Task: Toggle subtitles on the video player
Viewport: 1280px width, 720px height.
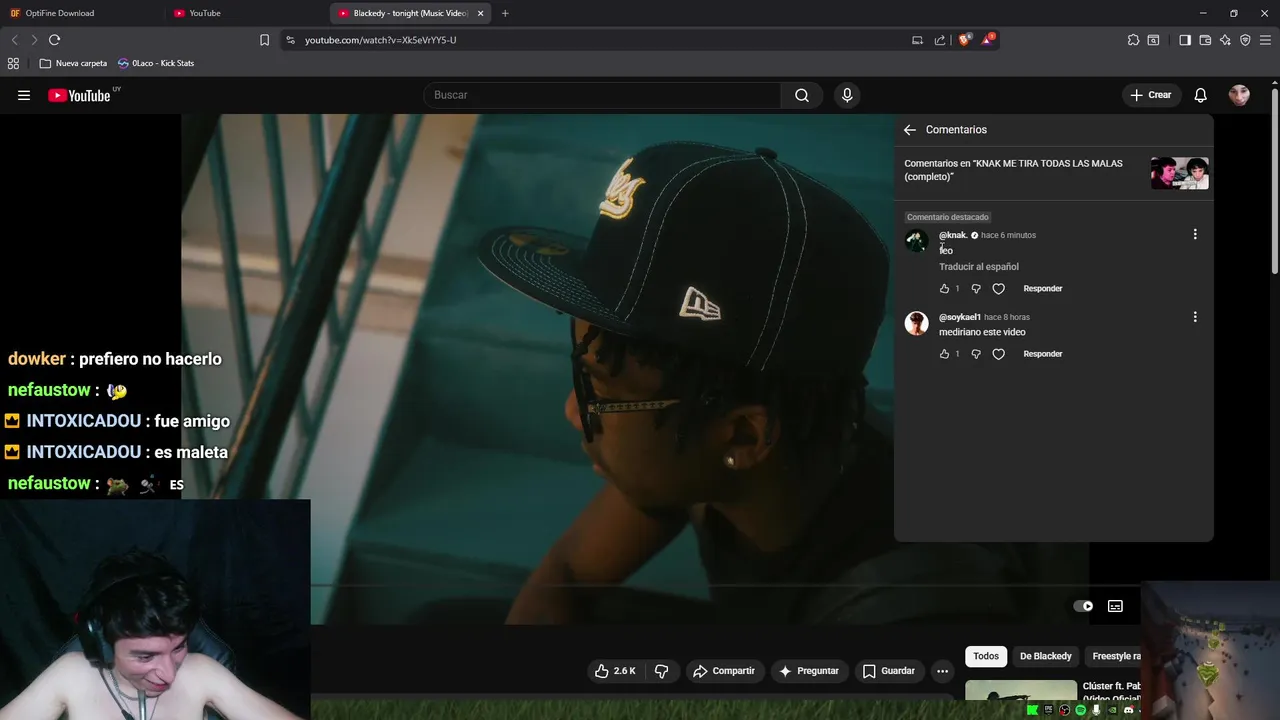Action: tap(1115, 606)
